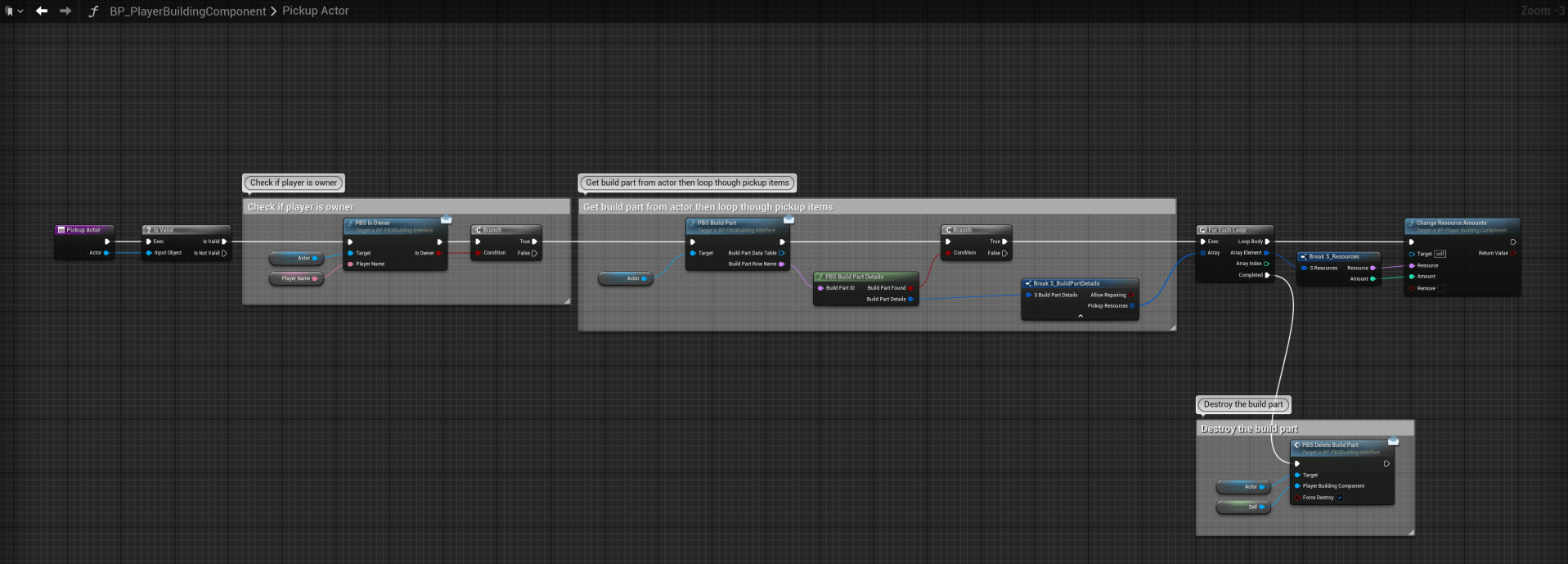Click the Pickup Actor breadcrumb label
The width and height of the screenshot is (1568, 564).
tap(315, 11)
